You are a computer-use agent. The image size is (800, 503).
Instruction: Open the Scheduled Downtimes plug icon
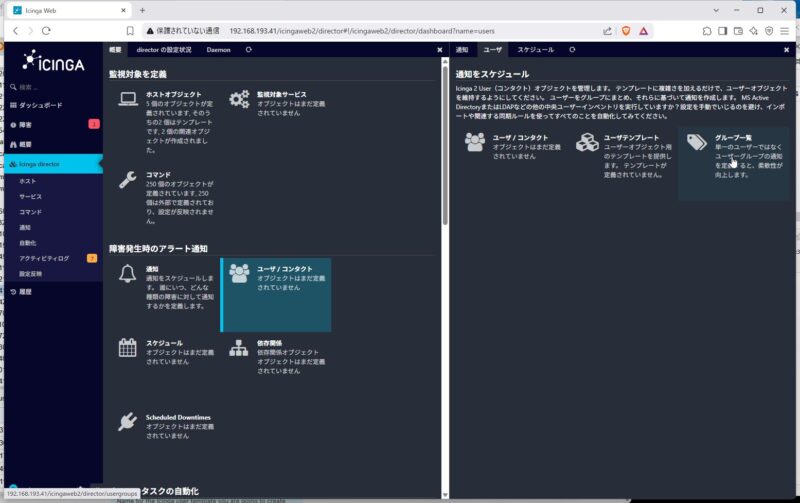[128, 422]
